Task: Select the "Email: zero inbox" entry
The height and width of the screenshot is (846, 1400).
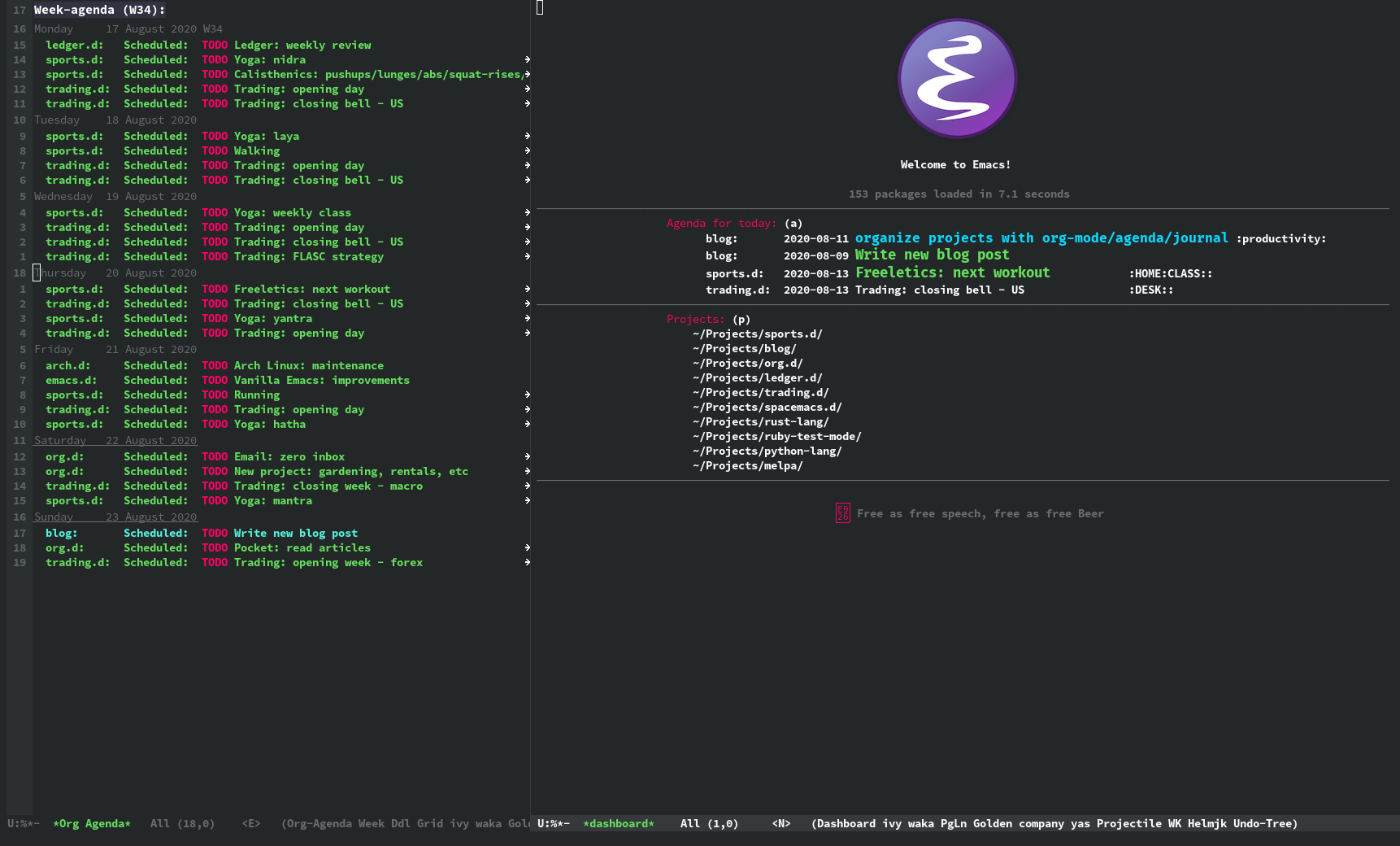Action: [x=289, y=456]
